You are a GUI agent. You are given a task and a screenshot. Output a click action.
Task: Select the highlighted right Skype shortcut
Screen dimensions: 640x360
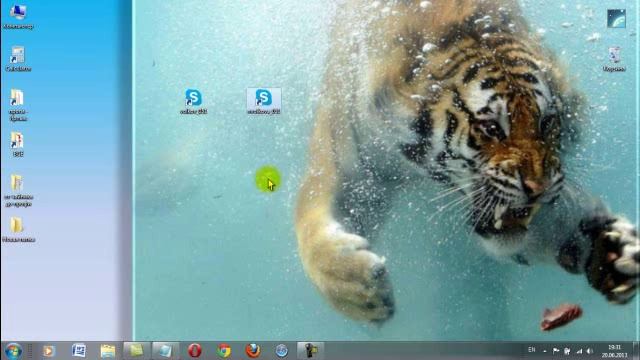264,101
